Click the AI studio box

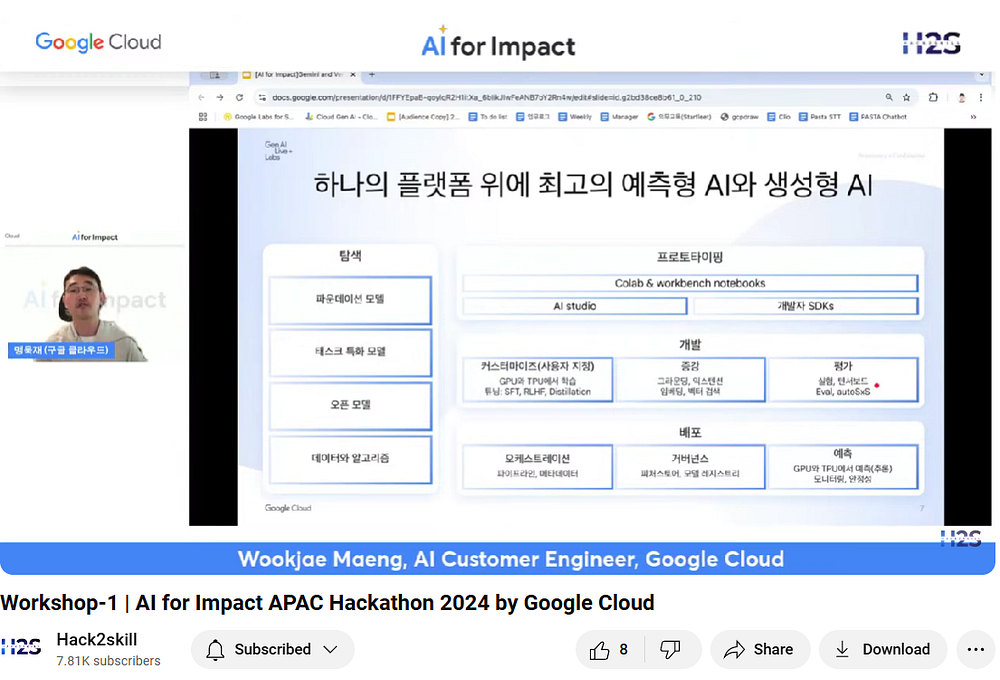click(575, 306)
